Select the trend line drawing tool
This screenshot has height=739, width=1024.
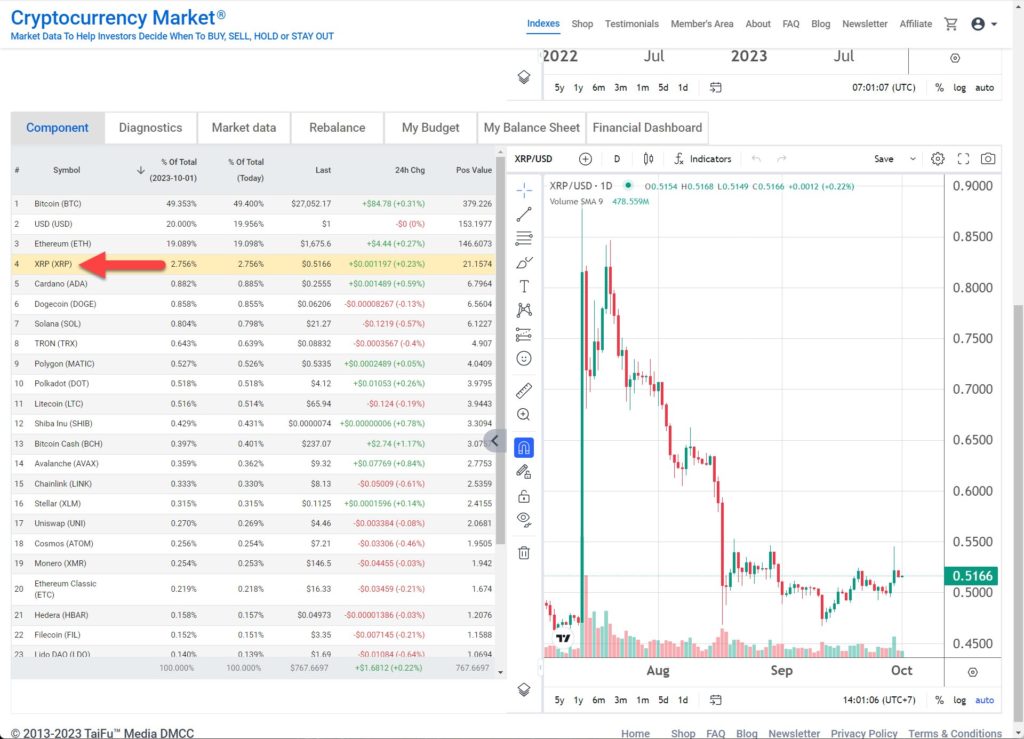pyautogui.click(x=524, y=214)
